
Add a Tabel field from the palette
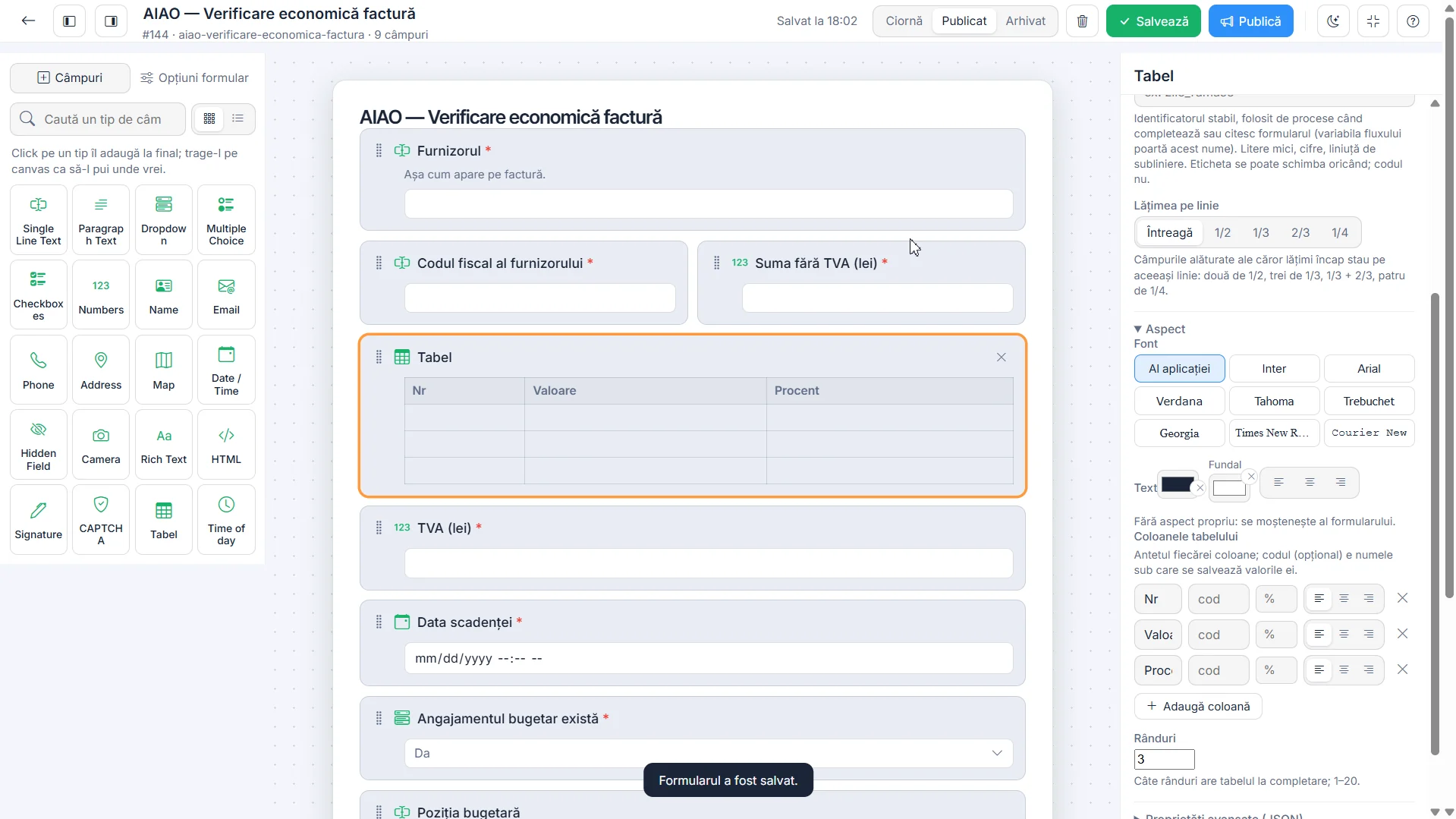click(164, 520)
